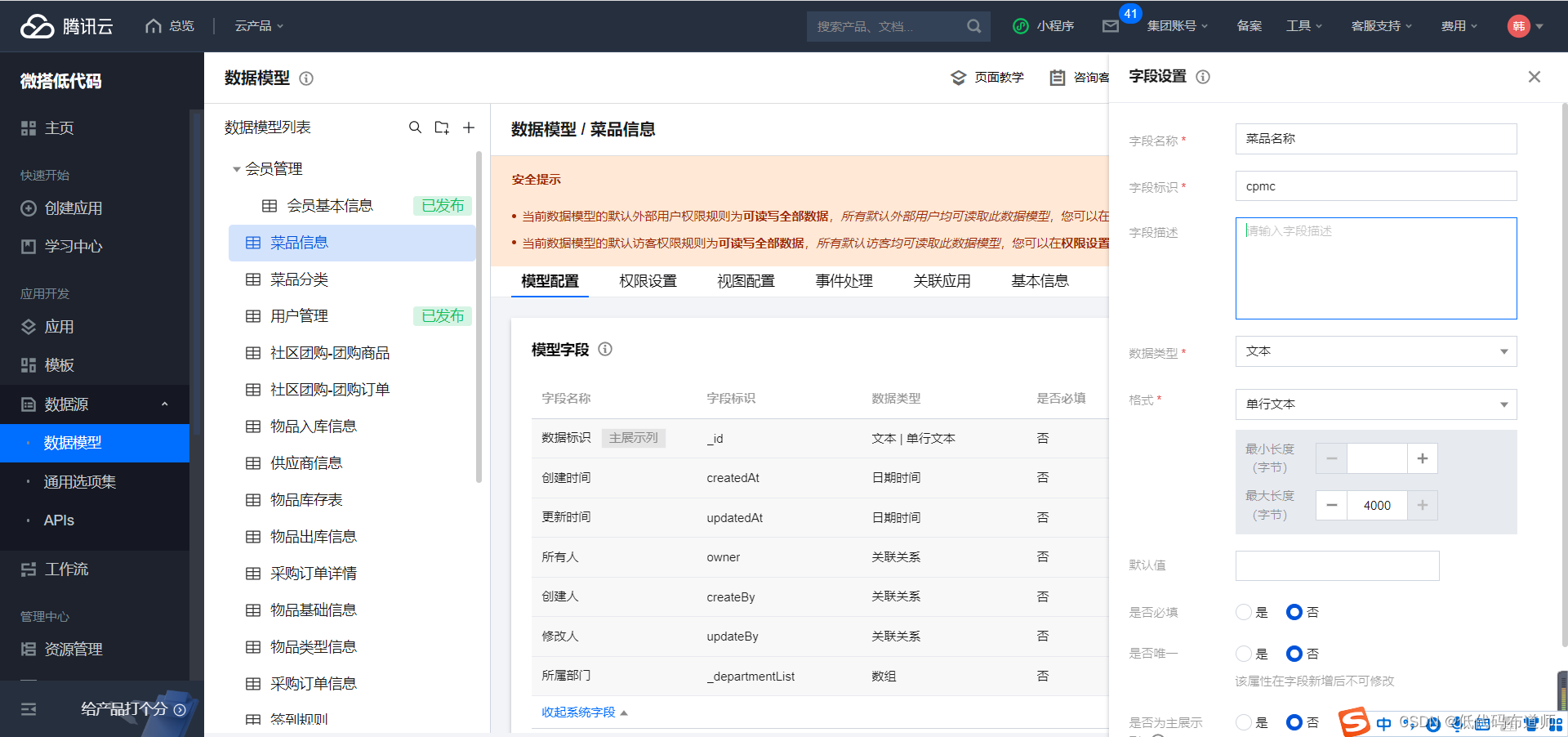The width and height of the screenshot is (1568, 737).
Task: Click the 字段标识 input with cpmc
Action: 1376,186
